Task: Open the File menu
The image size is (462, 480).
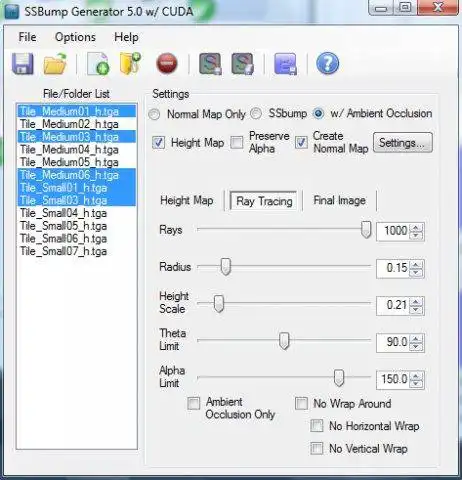Action: 27,37
